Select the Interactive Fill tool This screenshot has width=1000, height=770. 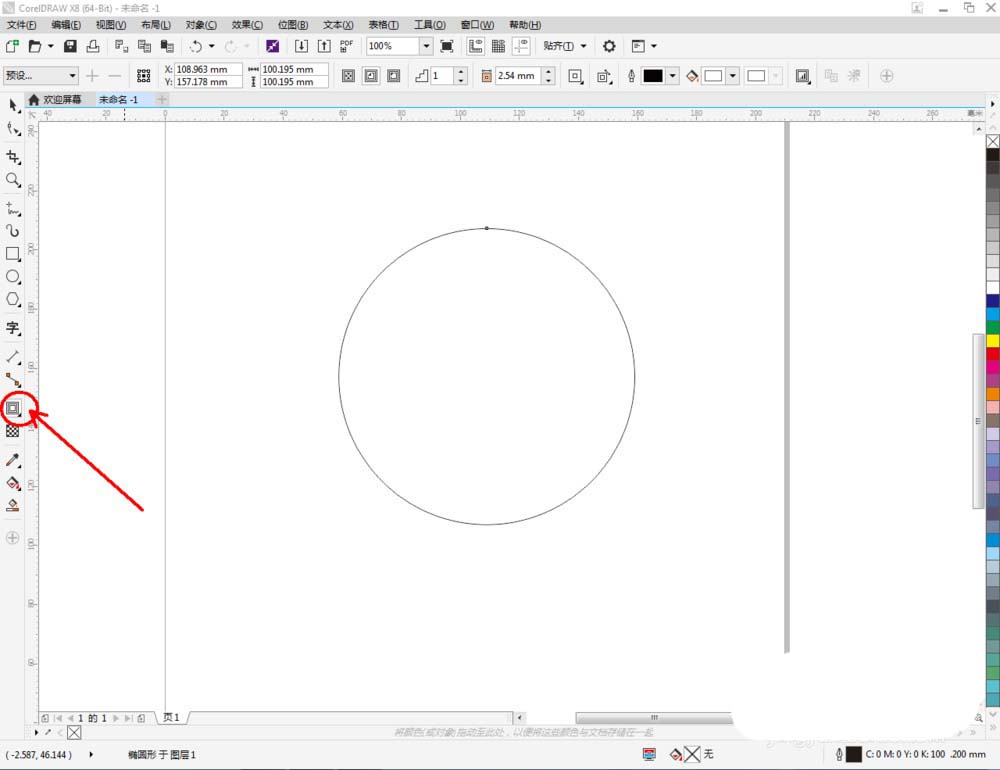pyautogui.click(x=13, y=483)
